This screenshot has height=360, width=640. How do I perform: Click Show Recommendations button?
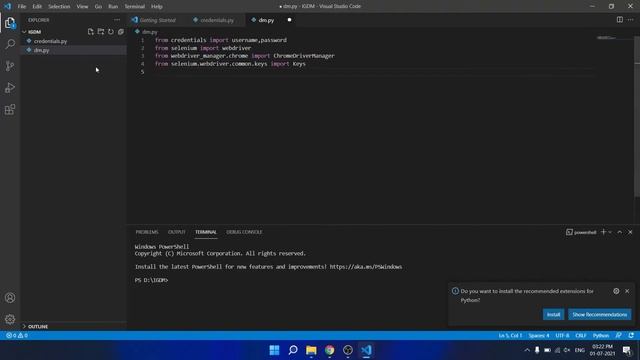click(x=600, y=314)
